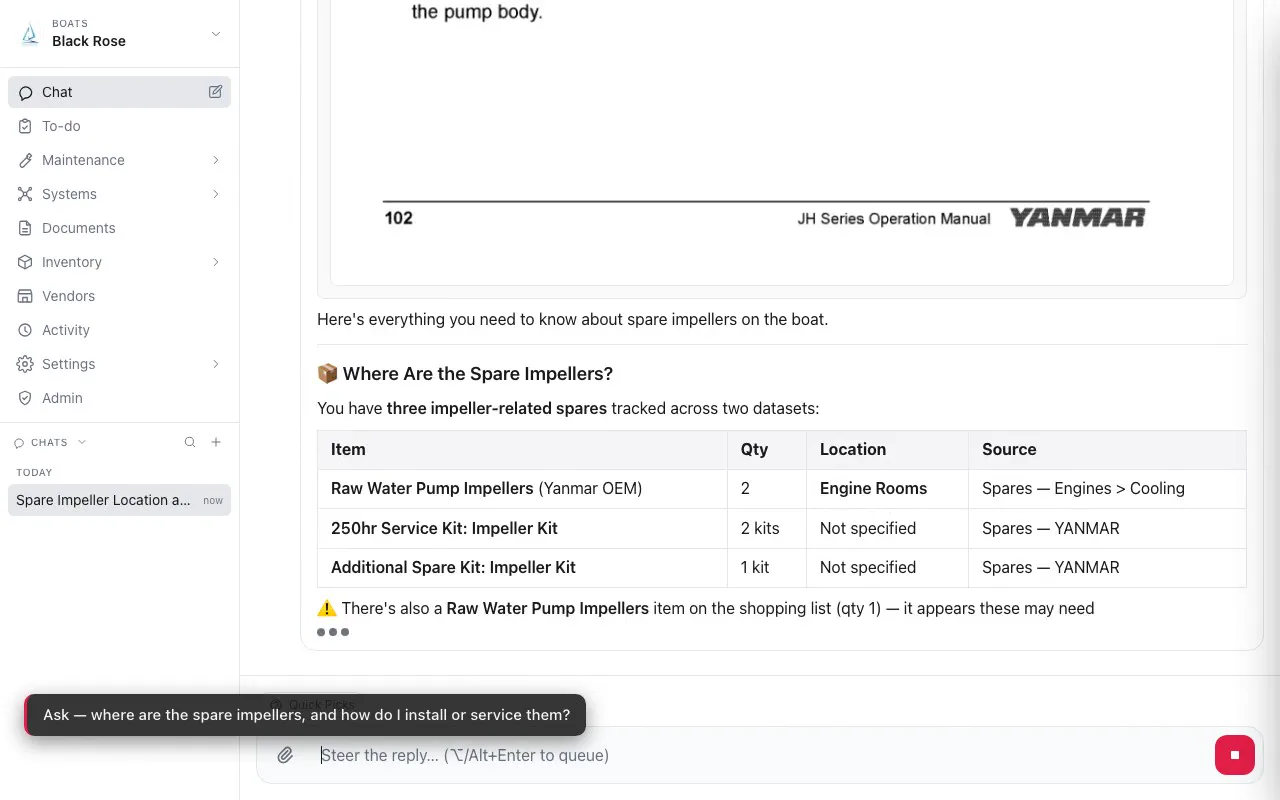Viewport: 1280px width, 800px height.
Task: Click the Admin shield icon
Action: [x=26, y=398]
